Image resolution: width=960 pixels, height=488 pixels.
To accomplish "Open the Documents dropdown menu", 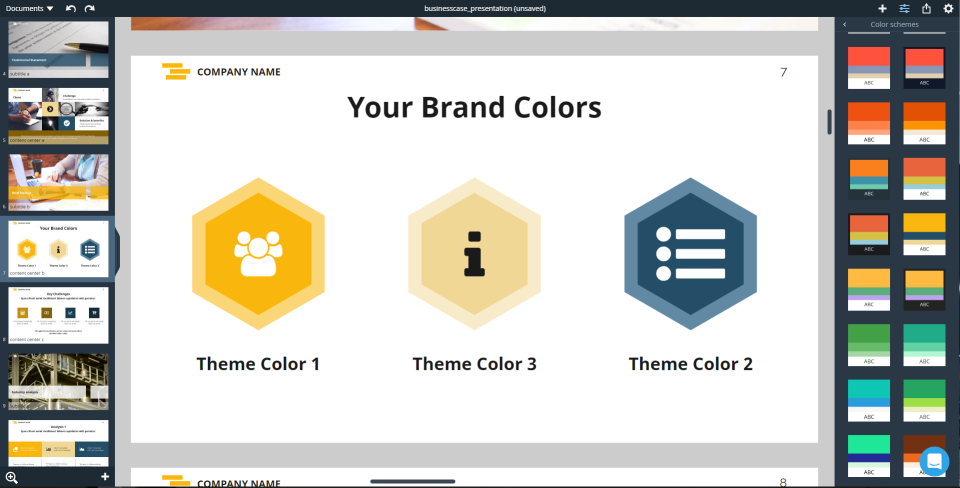I will pos(29,9).
